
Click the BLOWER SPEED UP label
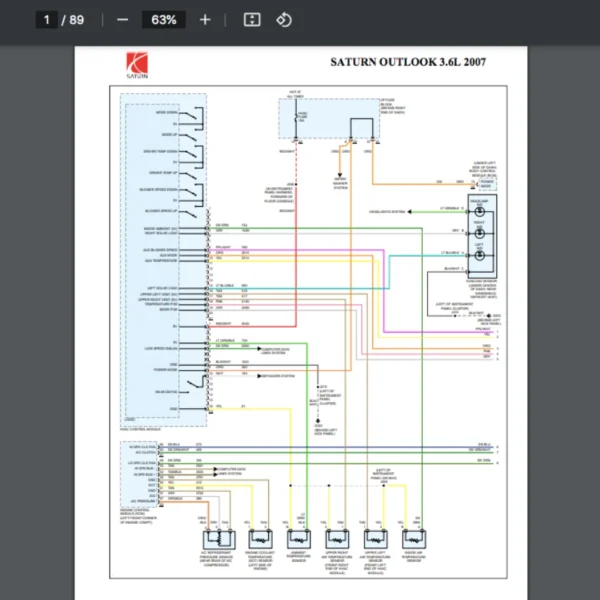click(161, 211)
